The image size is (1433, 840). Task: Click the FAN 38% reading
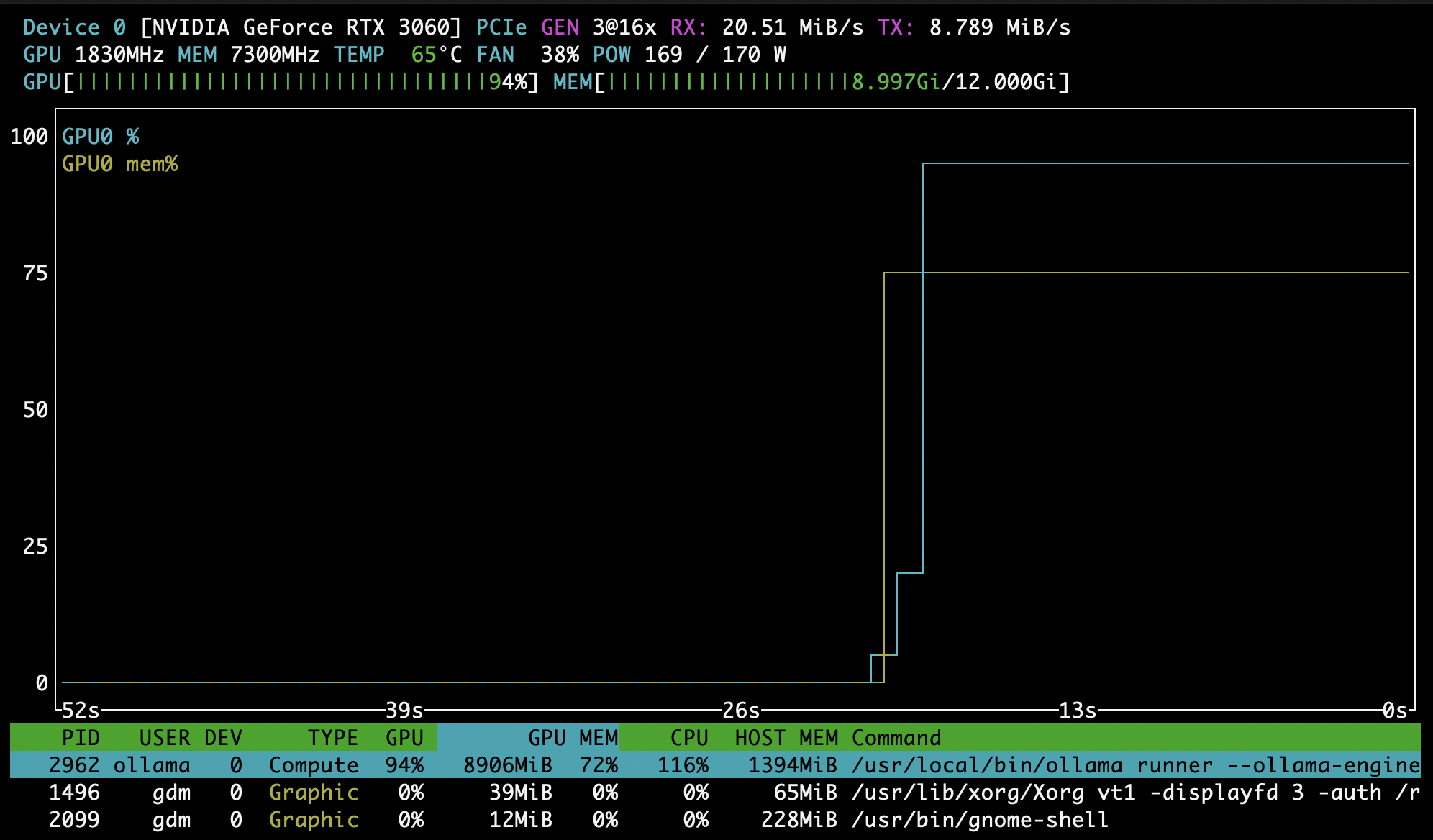(x=527, y=55)
